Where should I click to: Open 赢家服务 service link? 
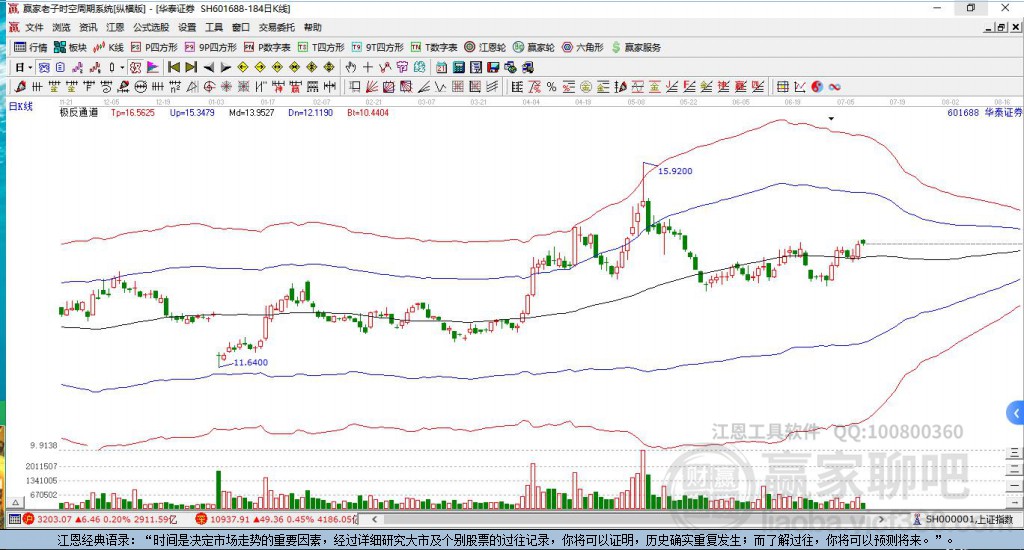click(636, 47)
